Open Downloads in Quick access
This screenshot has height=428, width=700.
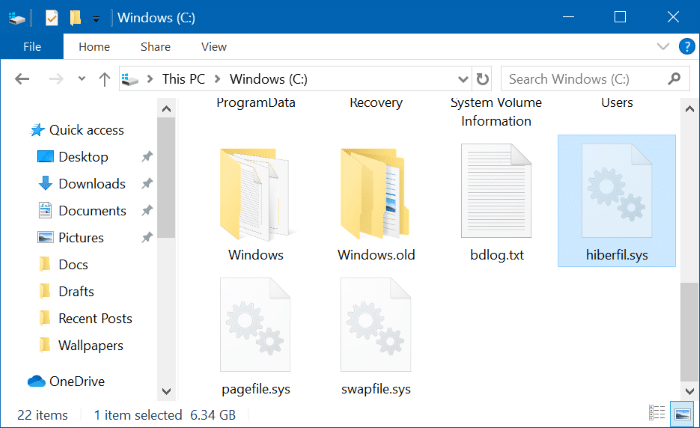(92, 183)
